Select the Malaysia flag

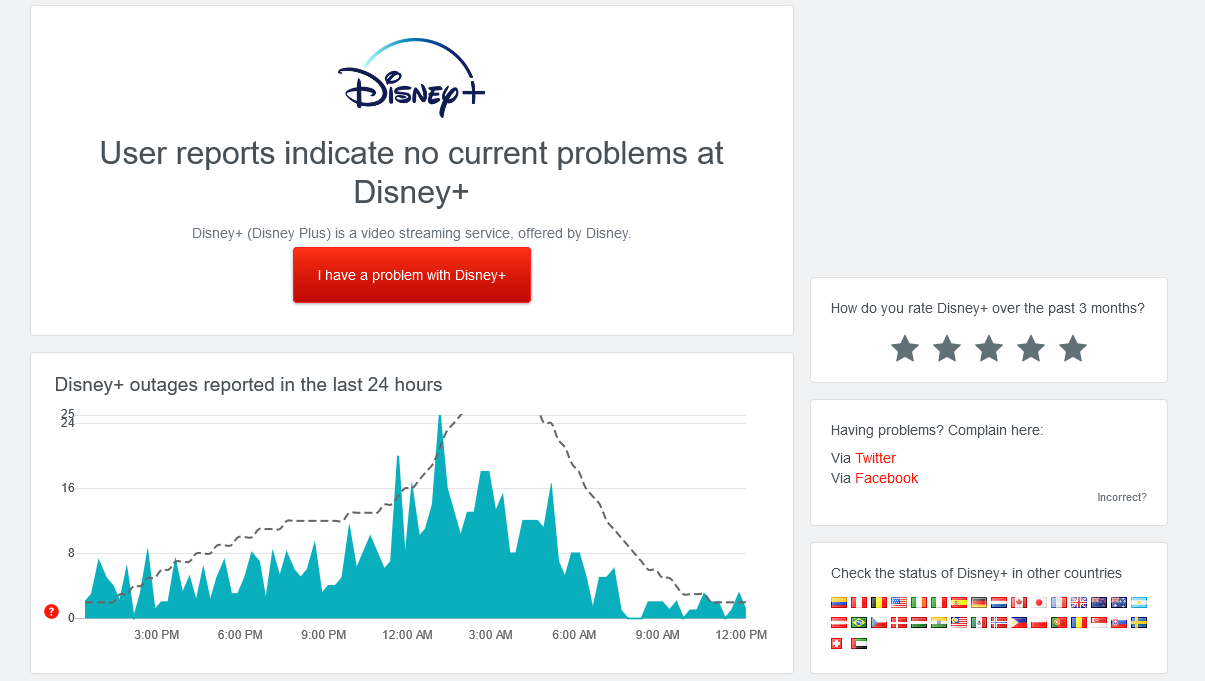click(959, 622)
